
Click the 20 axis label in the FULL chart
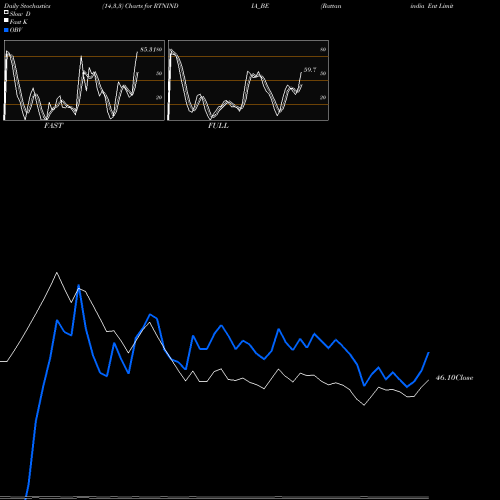coord(323,98)
